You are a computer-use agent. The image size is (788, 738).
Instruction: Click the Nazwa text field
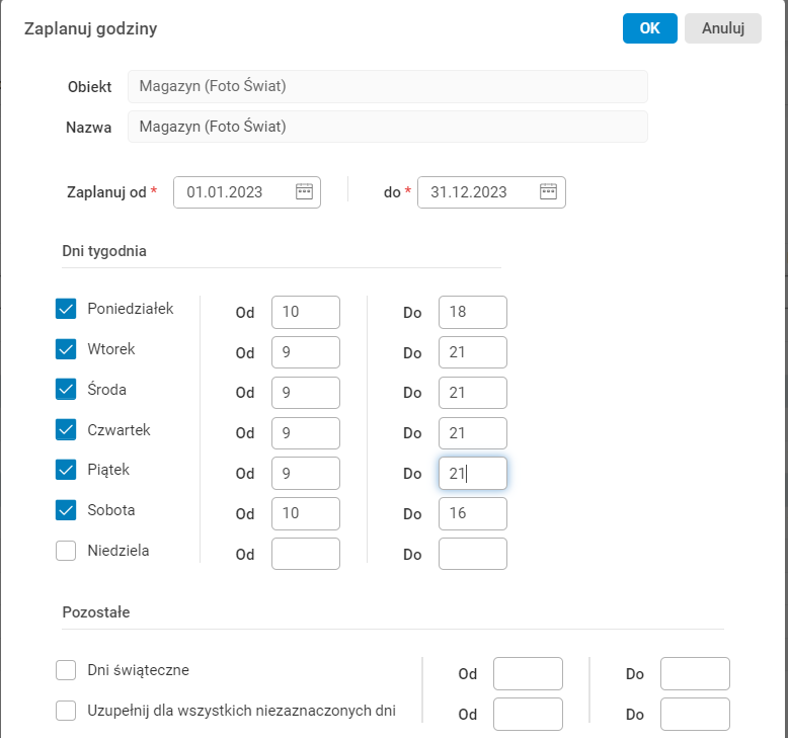(387, 127)
